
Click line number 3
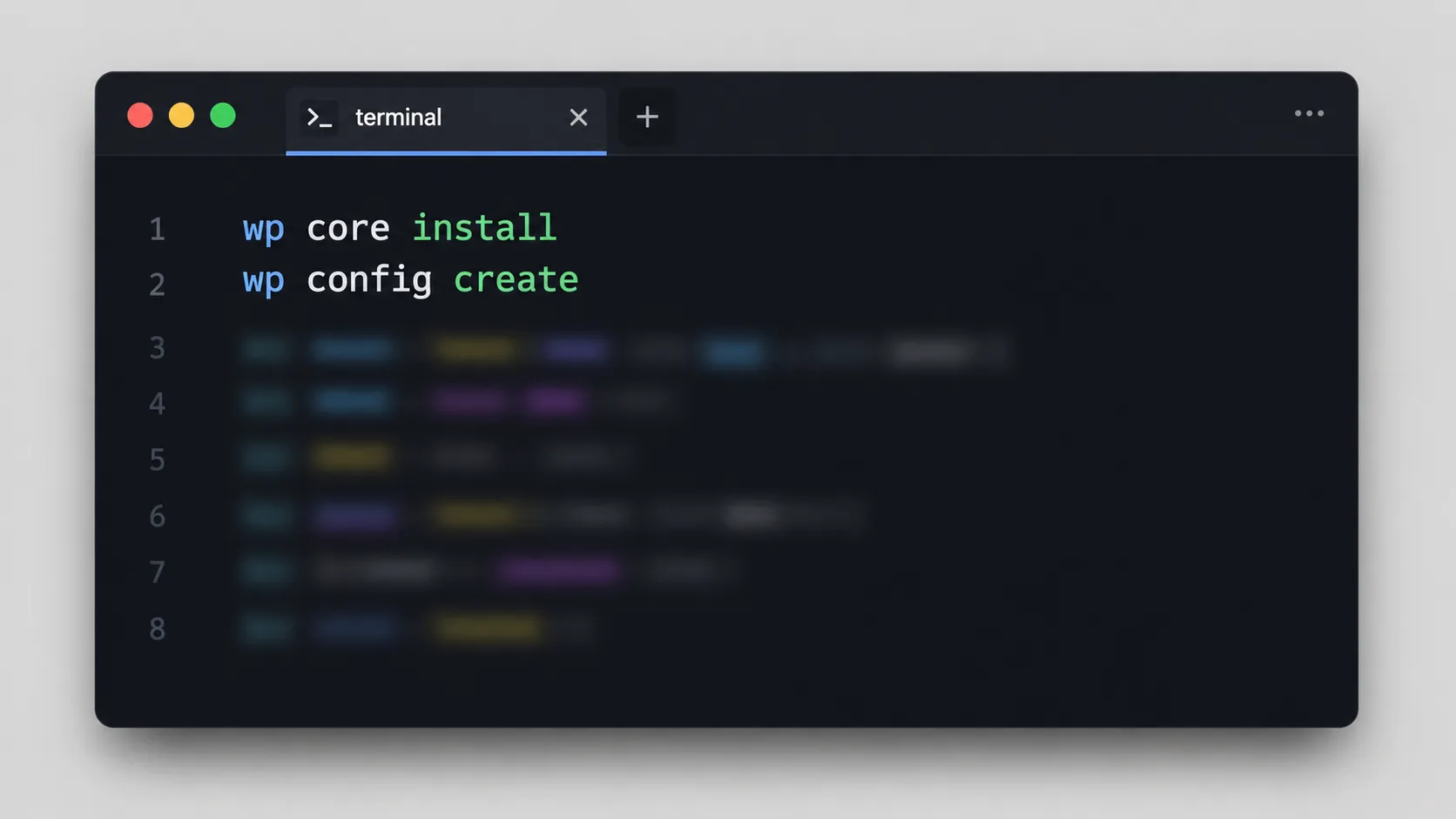(x=157, y=348)
